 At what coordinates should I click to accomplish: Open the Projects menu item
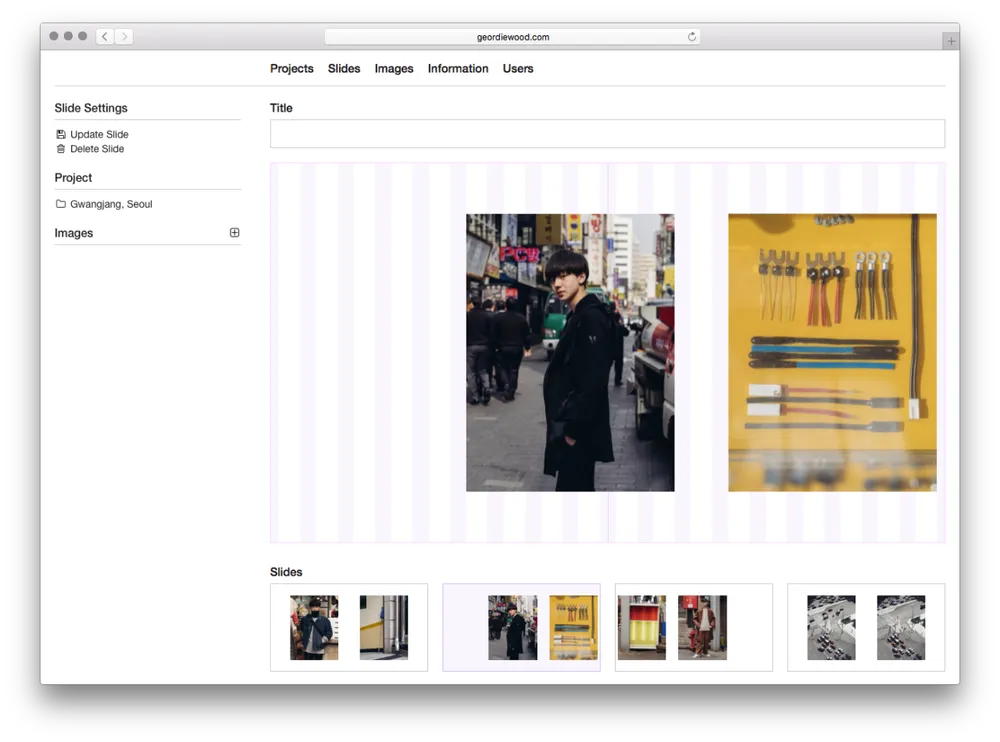(291, 68)
